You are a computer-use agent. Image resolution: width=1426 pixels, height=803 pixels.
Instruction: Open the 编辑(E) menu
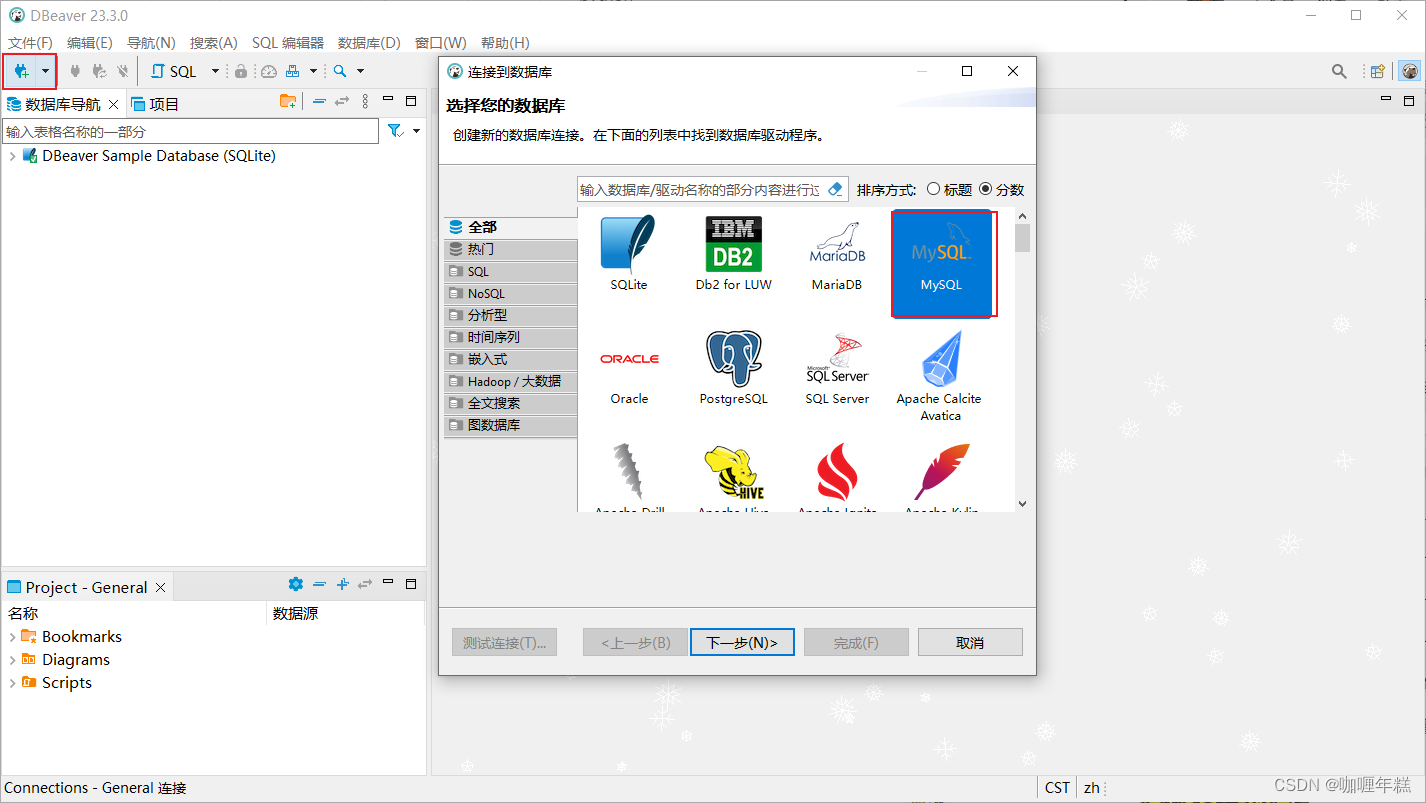(x=89, y=43)
